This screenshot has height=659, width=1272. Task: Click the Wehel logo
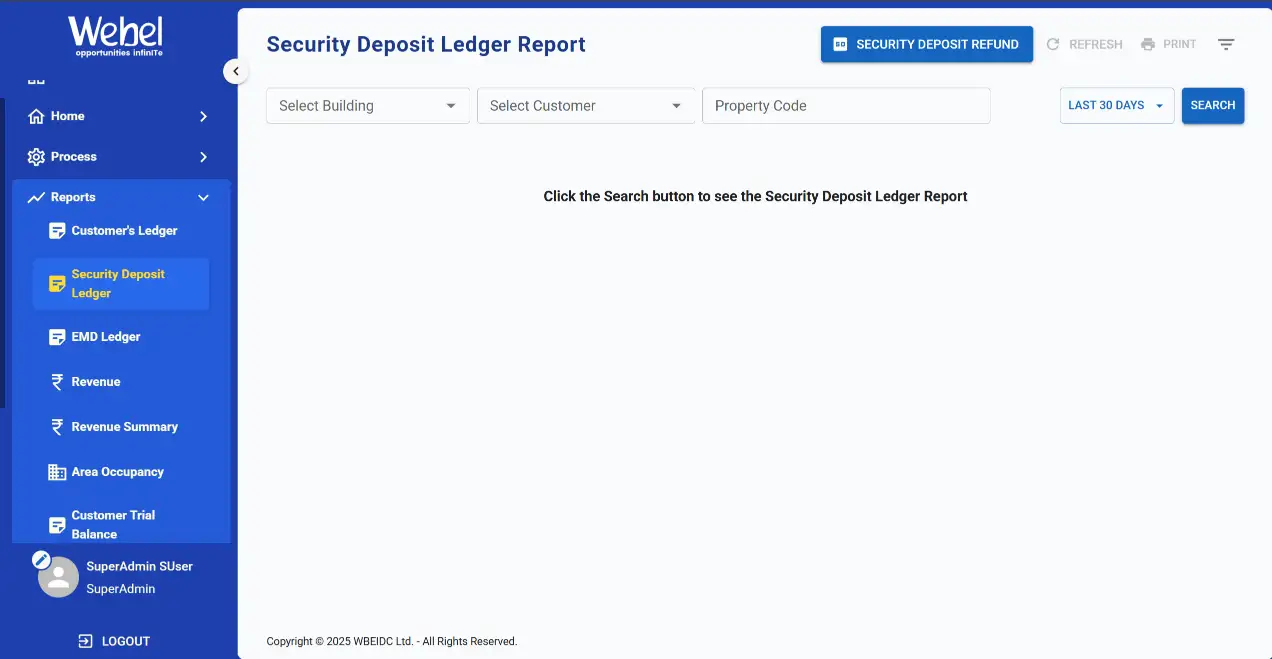point(115,36)
